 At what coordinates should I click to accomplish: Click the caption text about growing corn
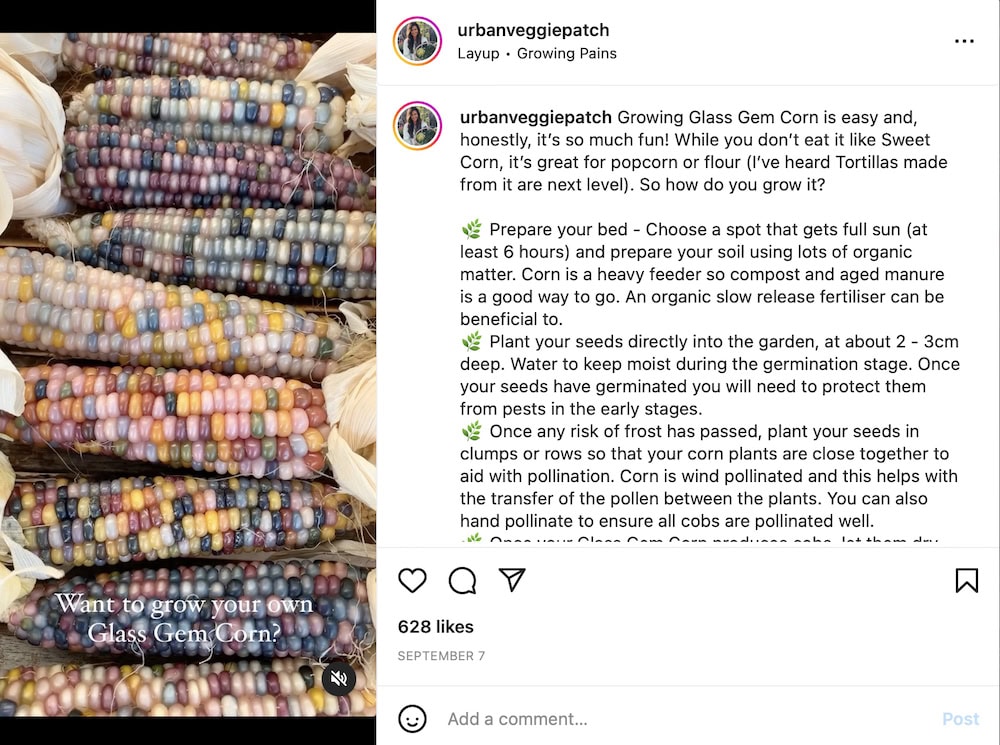710,319
